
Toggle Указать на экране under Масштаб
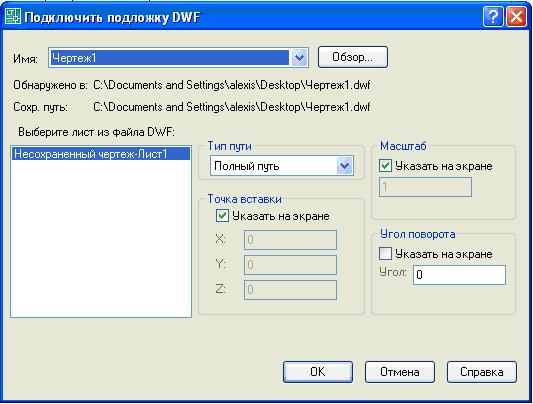(385, 166)
